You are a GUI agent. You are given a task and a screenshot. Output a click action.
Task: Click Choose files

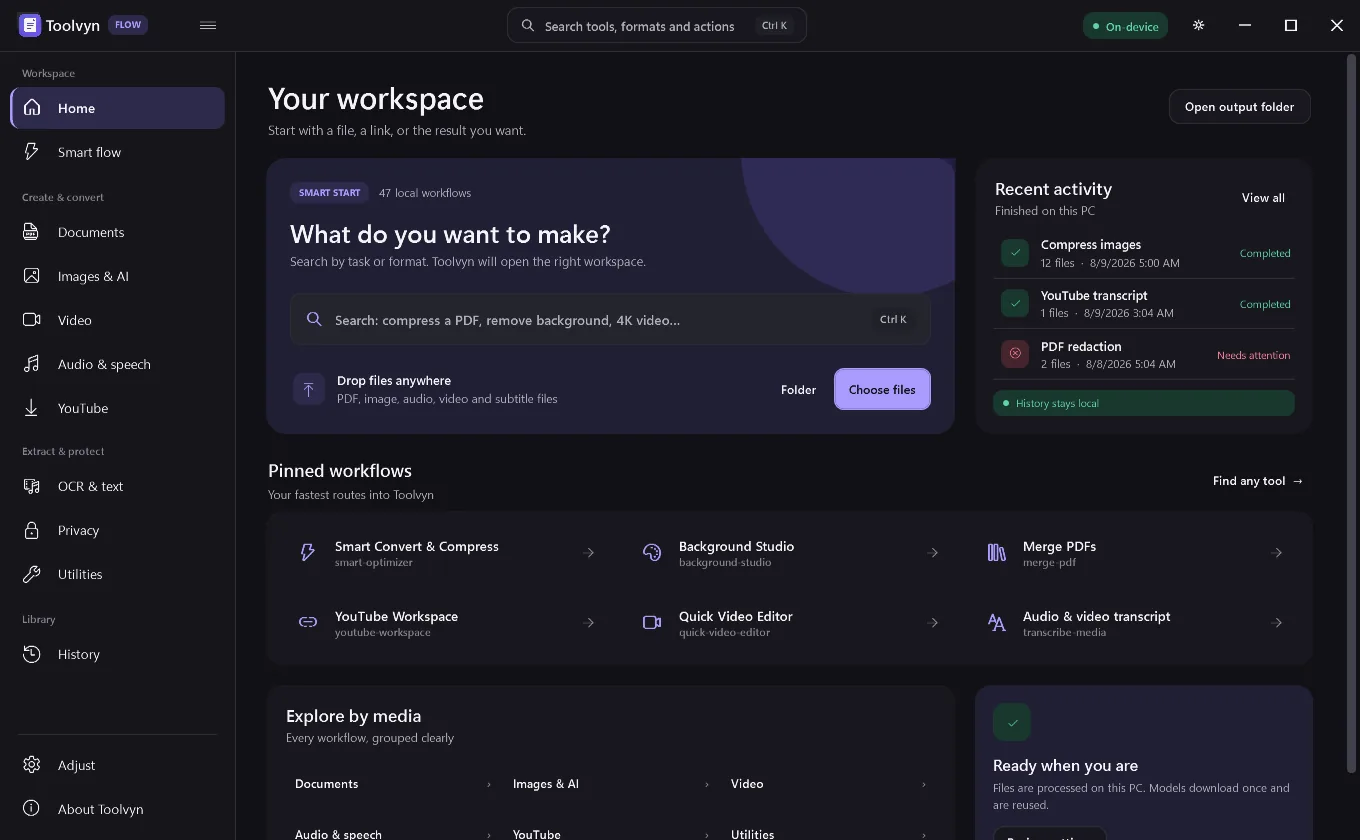point(882,390)
